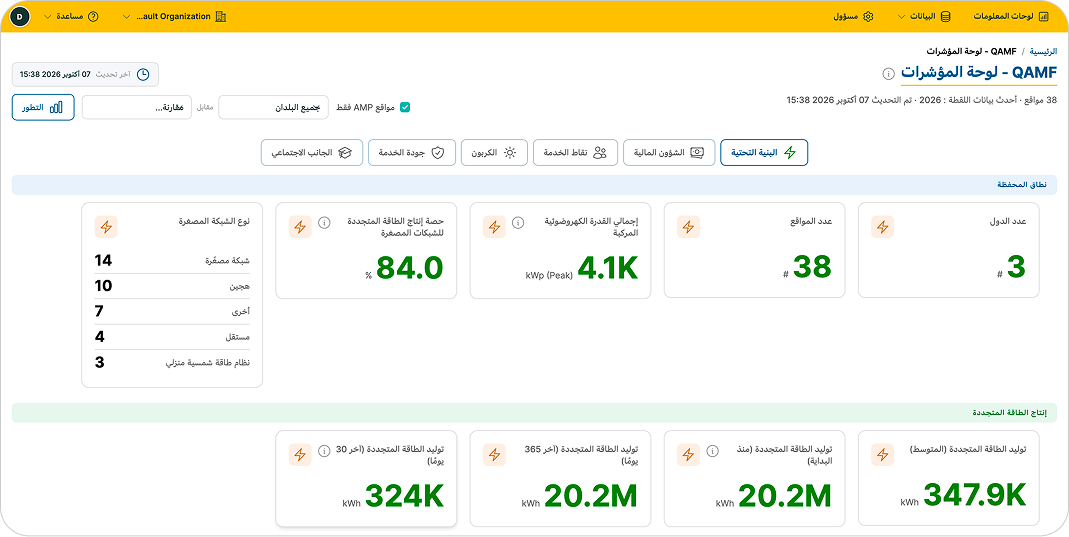Image resolution: width=1069 pixels, height=537 pixels.
Task: Click the dashboards chart icon in header
Action: point(1044,16)
